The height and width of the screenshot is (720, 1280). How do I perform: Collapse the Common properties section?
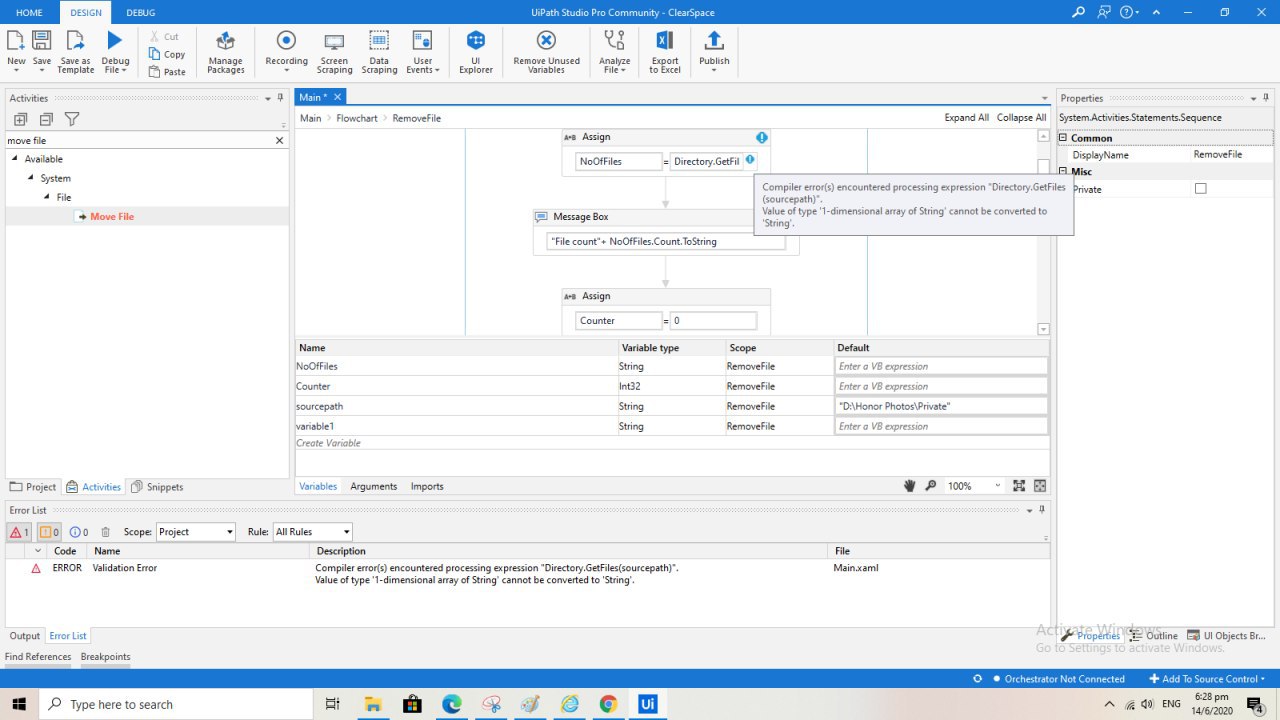(1063, 138)
